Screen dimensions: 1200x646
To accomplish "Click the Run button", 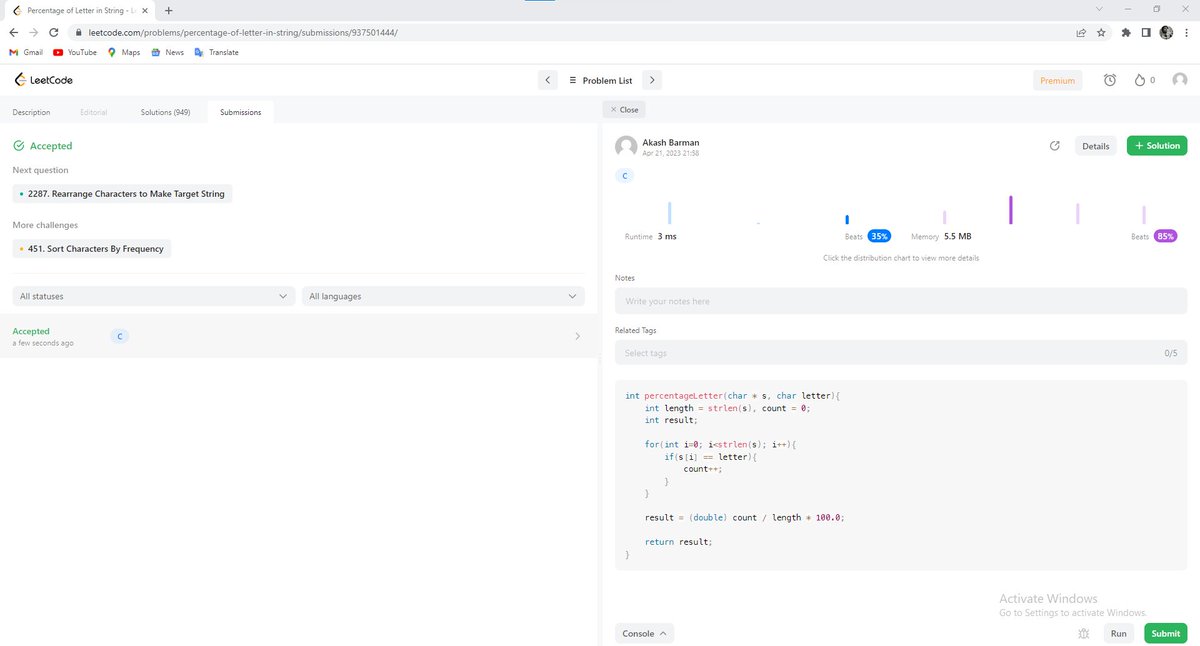I will (1118, 633).
